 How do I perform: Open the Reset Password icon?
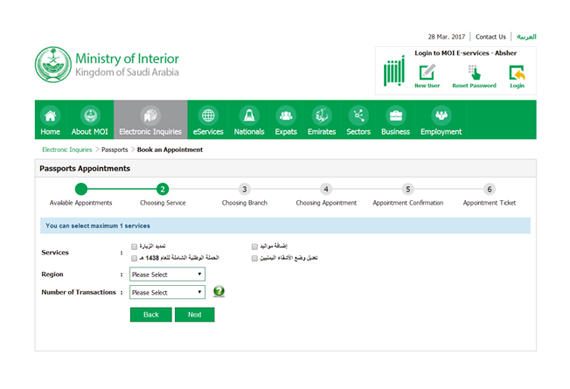tap(474, 72)
